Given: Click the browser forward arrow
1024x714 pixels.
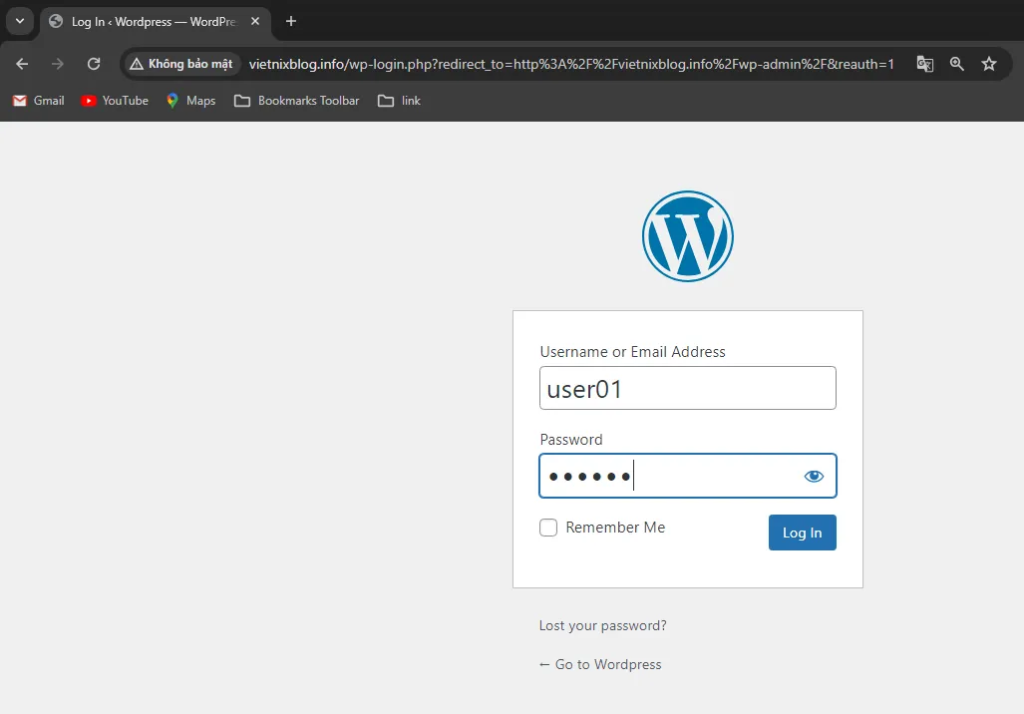Looking at the screenshot, I should [58, 64].
